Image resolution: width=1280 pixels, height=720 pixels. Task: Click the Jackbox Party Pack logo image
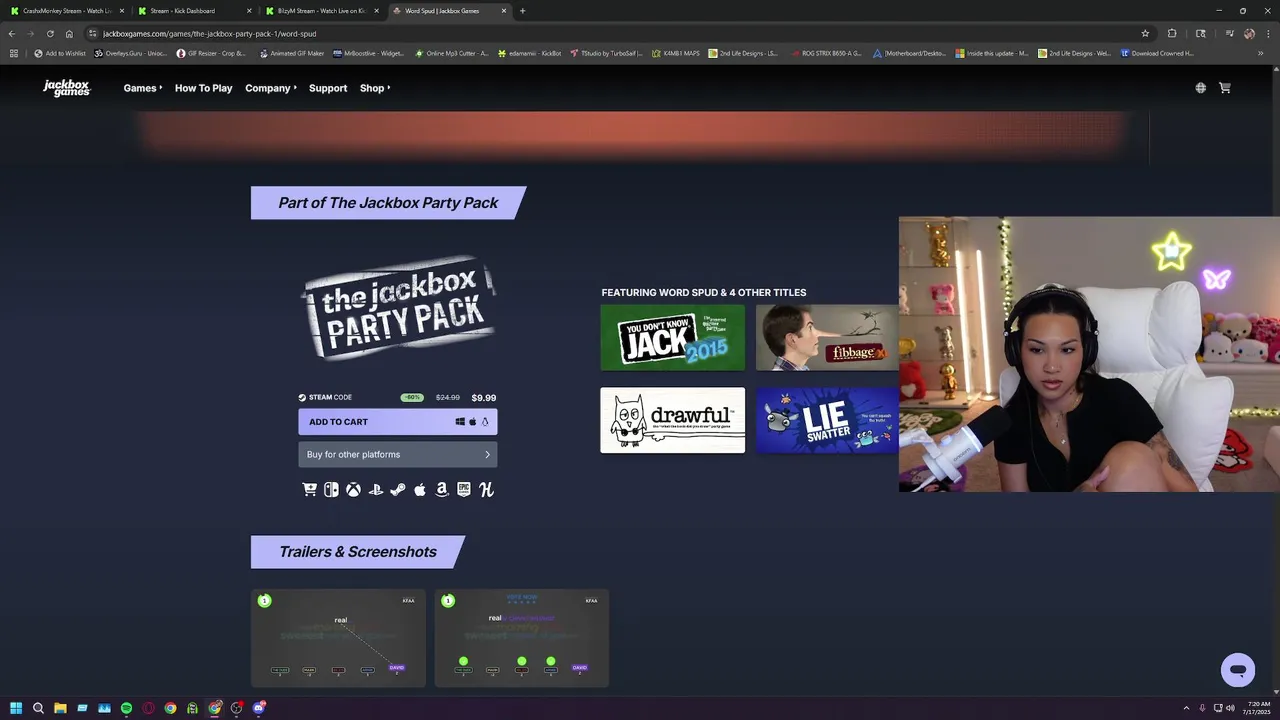pyautogui.click(x=398, y=308)
